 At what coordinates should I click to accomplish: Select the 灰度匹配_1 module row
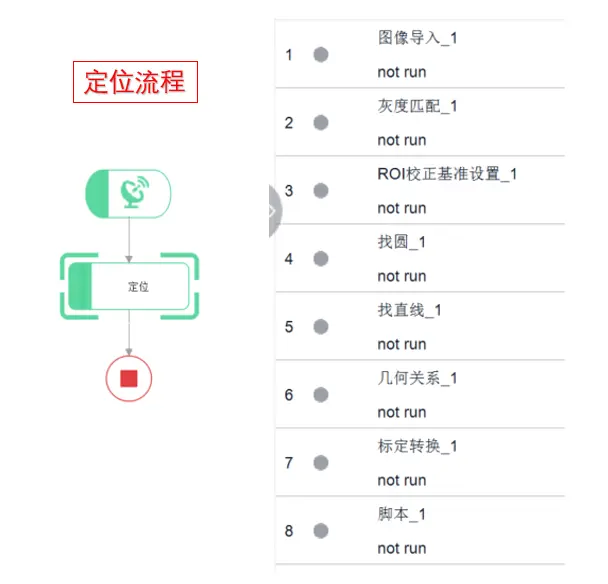tap(420, 122)
